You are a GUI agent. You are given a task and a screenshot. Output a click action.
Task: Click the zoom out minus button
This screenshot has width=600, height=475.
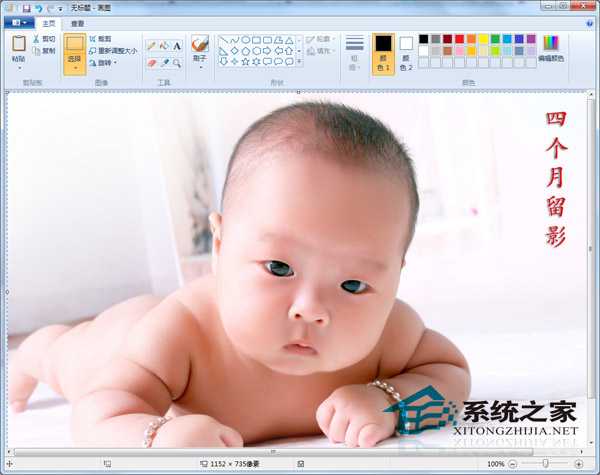pyautogui.click(x=513, y=464)
